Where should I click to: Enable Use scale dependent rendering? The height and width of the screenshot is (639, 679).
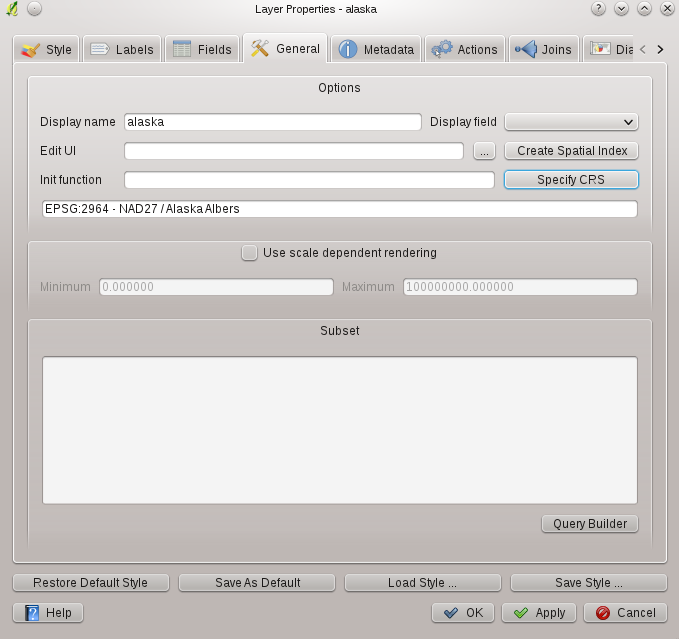249,253
